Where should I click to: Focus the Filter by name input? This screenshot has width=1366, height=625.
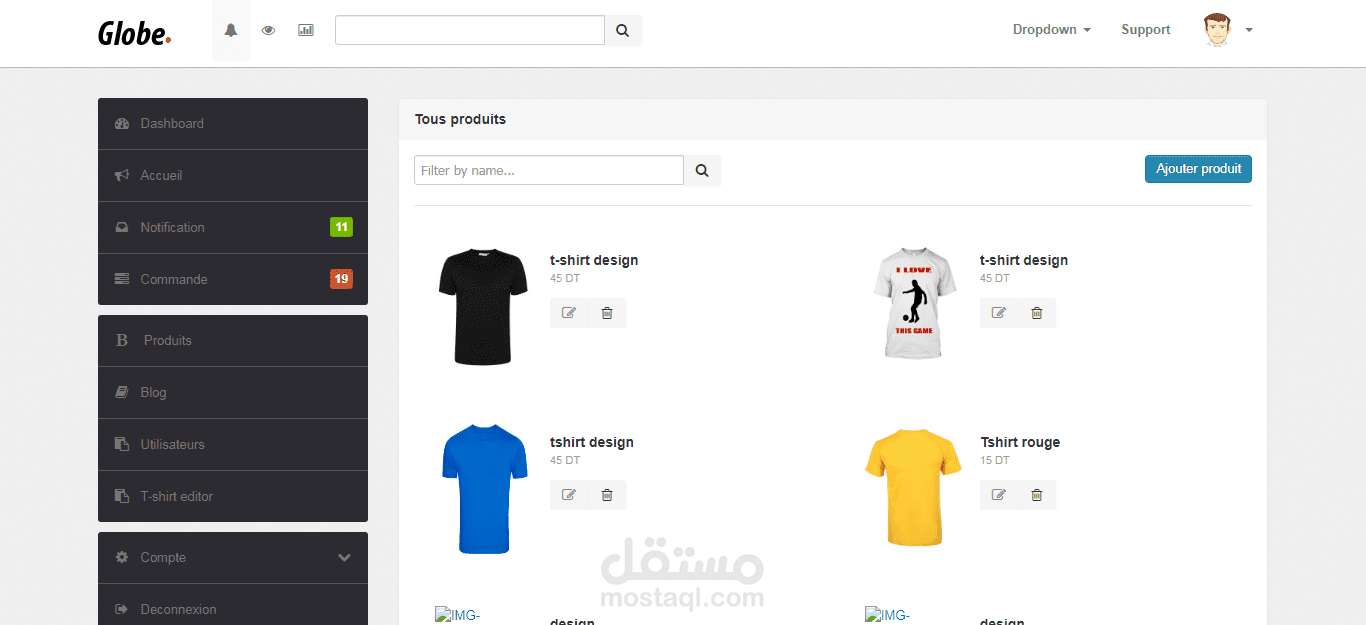[549, 170]
